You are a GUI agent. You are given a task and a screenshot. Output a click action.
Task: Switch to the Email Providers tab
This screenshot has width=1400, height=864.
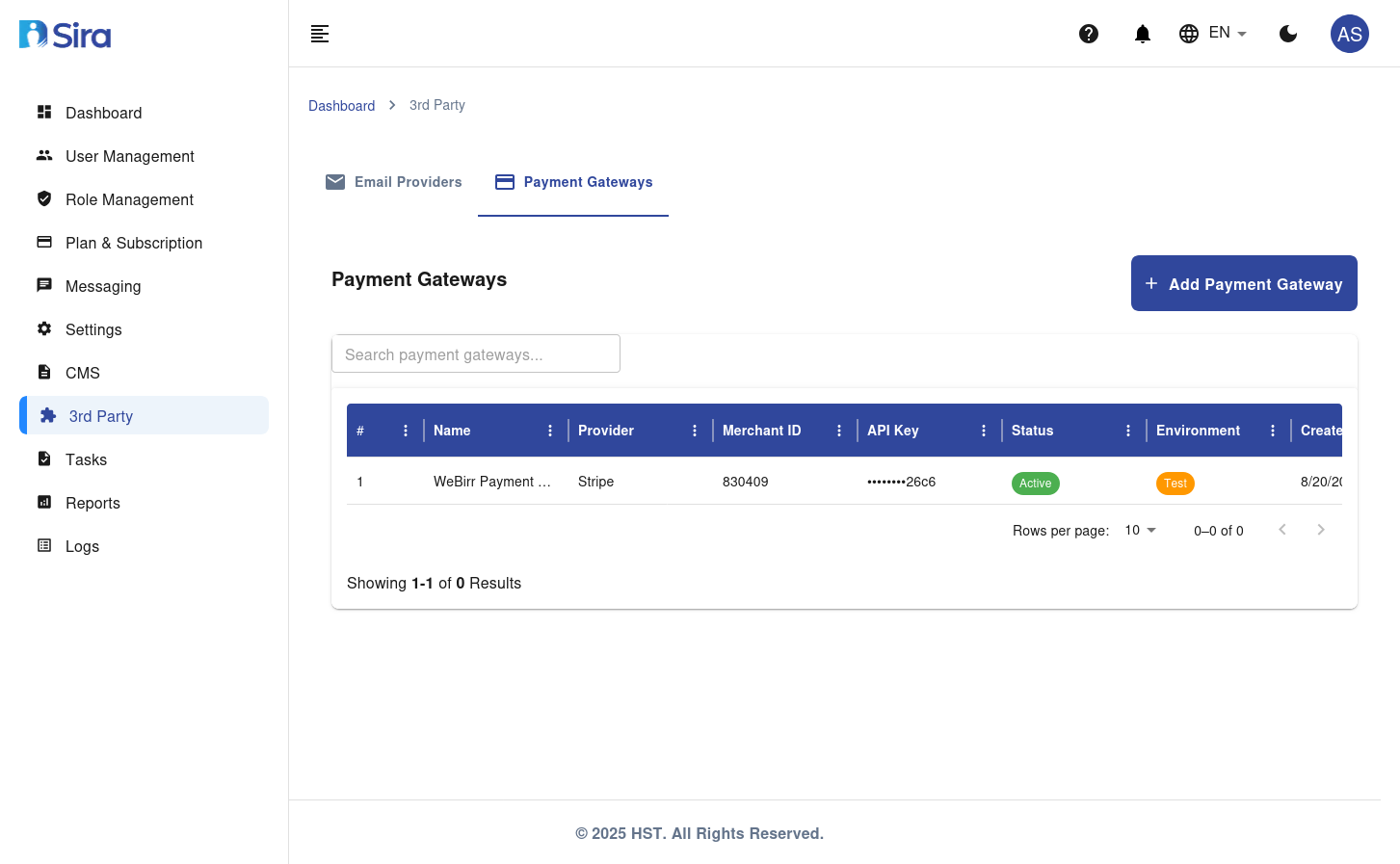394,182
